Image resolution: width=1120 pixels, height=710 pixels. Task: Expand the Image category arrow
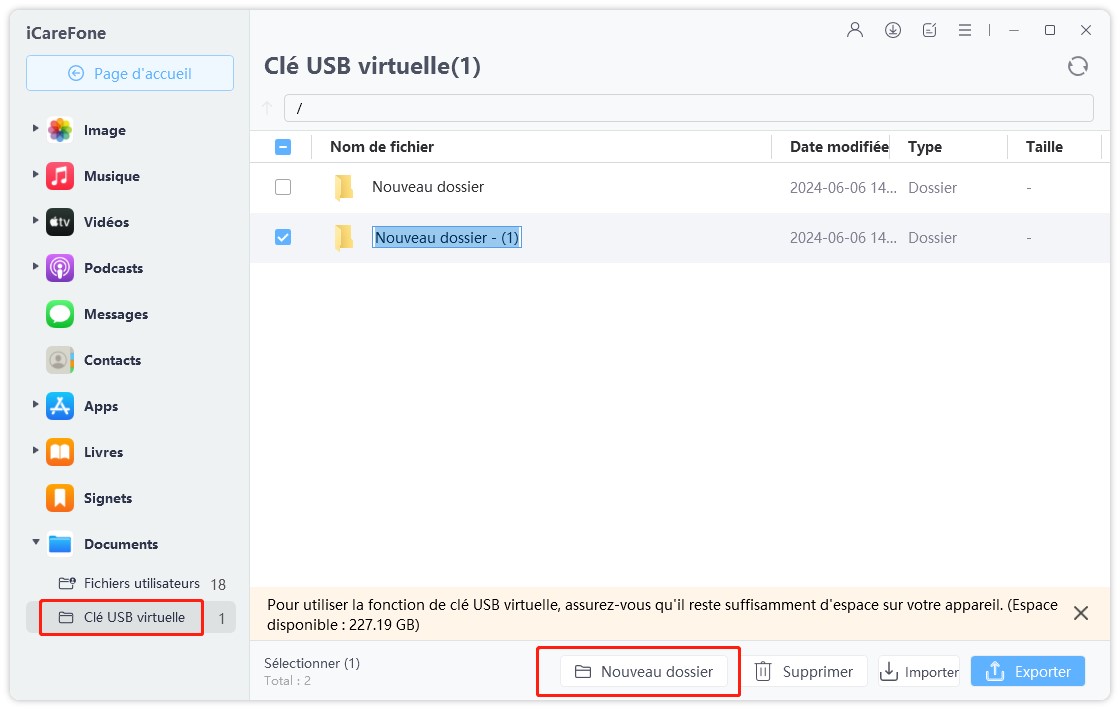tap(36, 129)
